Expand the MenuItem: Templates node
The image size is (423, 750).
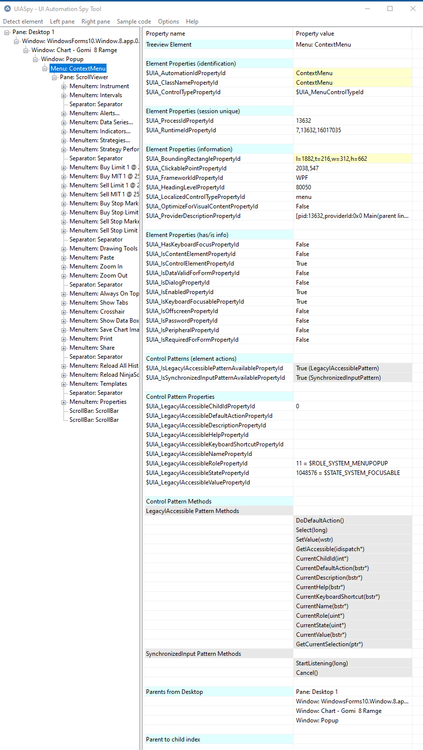point(64,384)
